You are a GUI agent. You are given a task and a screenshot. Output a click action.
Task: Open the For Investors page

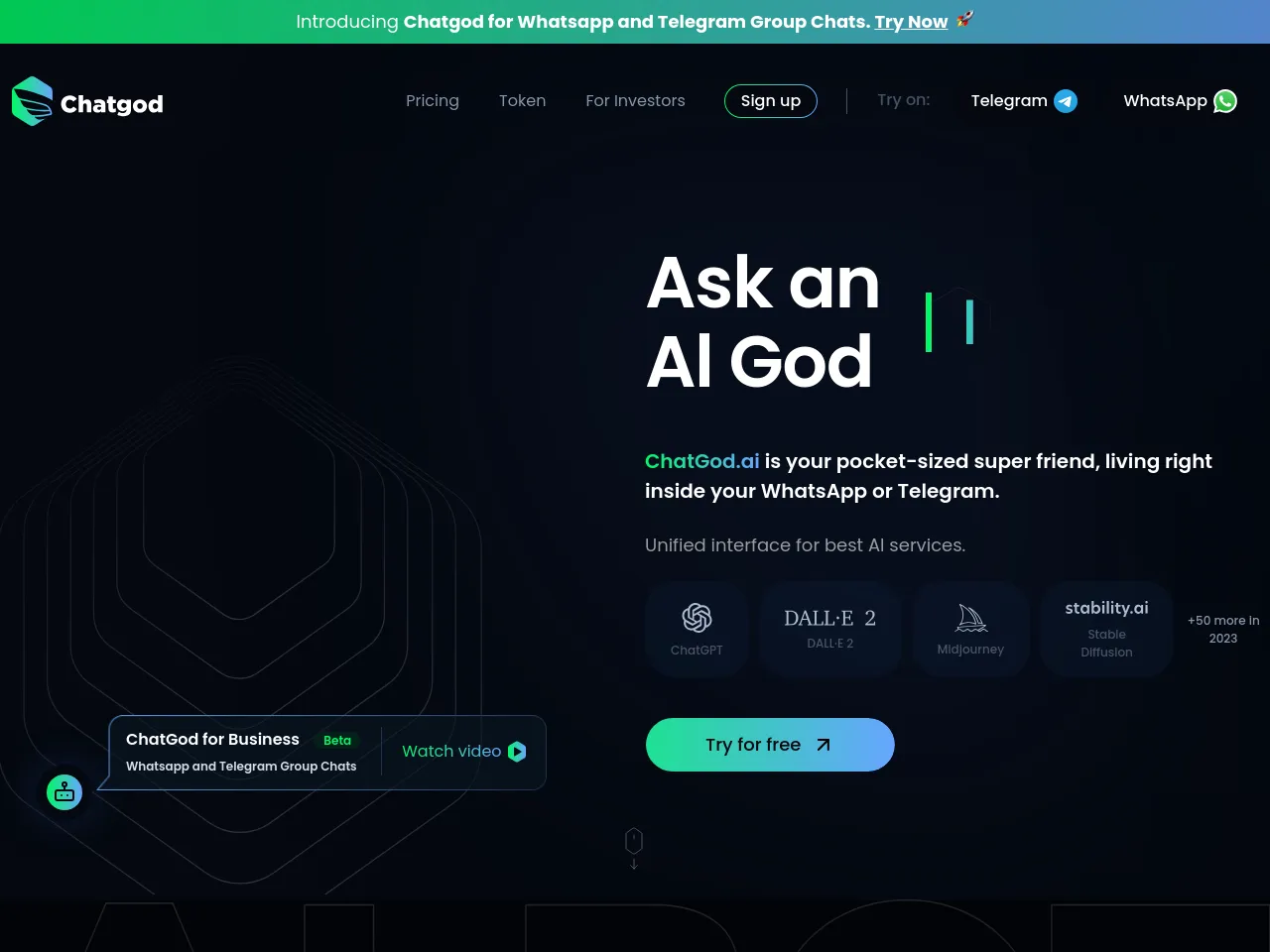click(635, 101)
